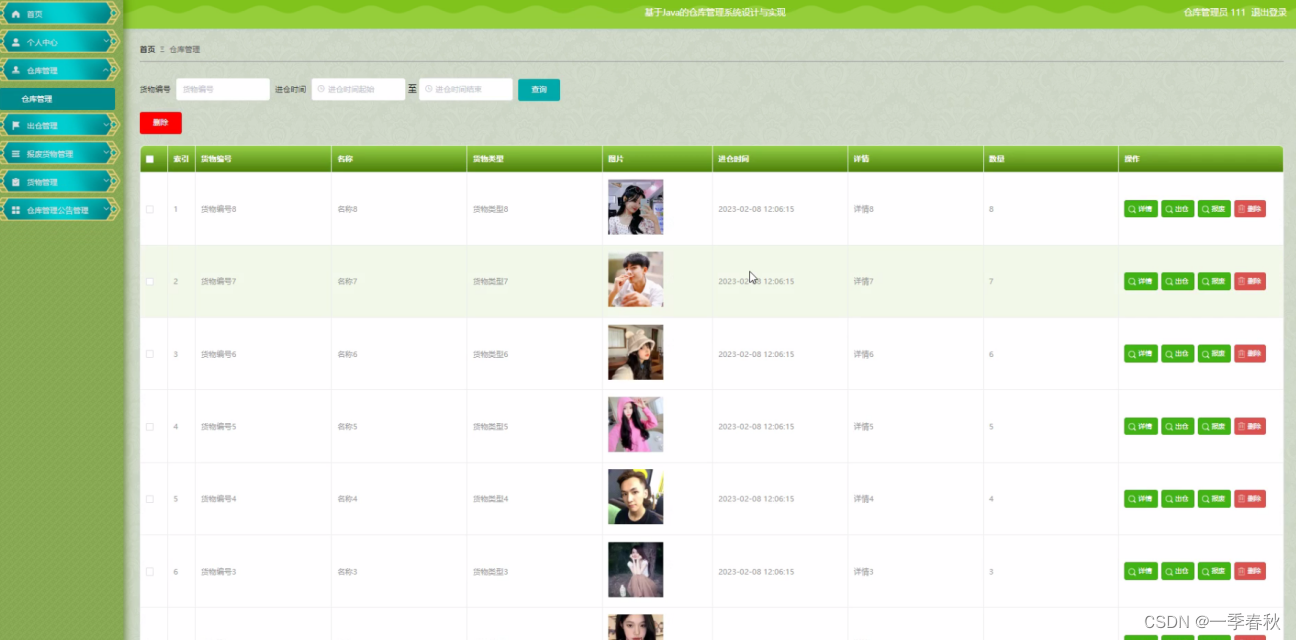Click 报废 for the 货物编号8 row
The width and height of the screenshot is (1296, 640).
pos(1214,209)
